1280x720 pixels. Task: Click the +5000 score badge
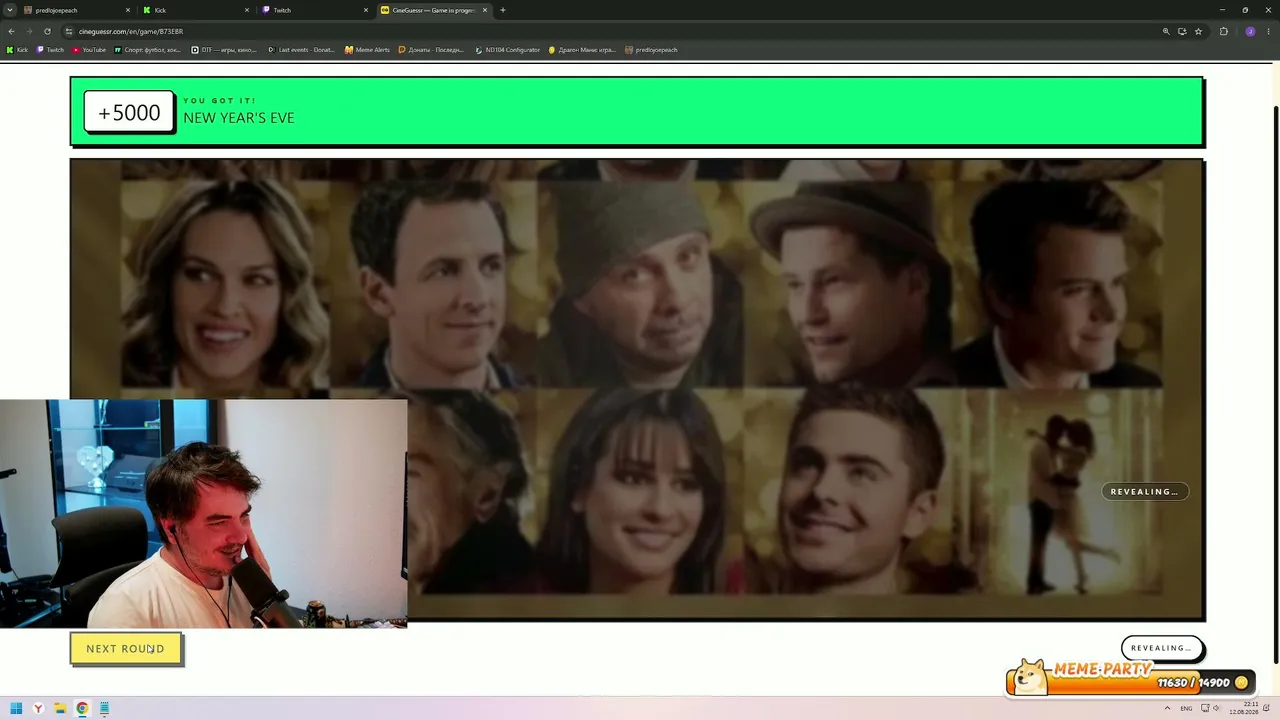(129, 112)
